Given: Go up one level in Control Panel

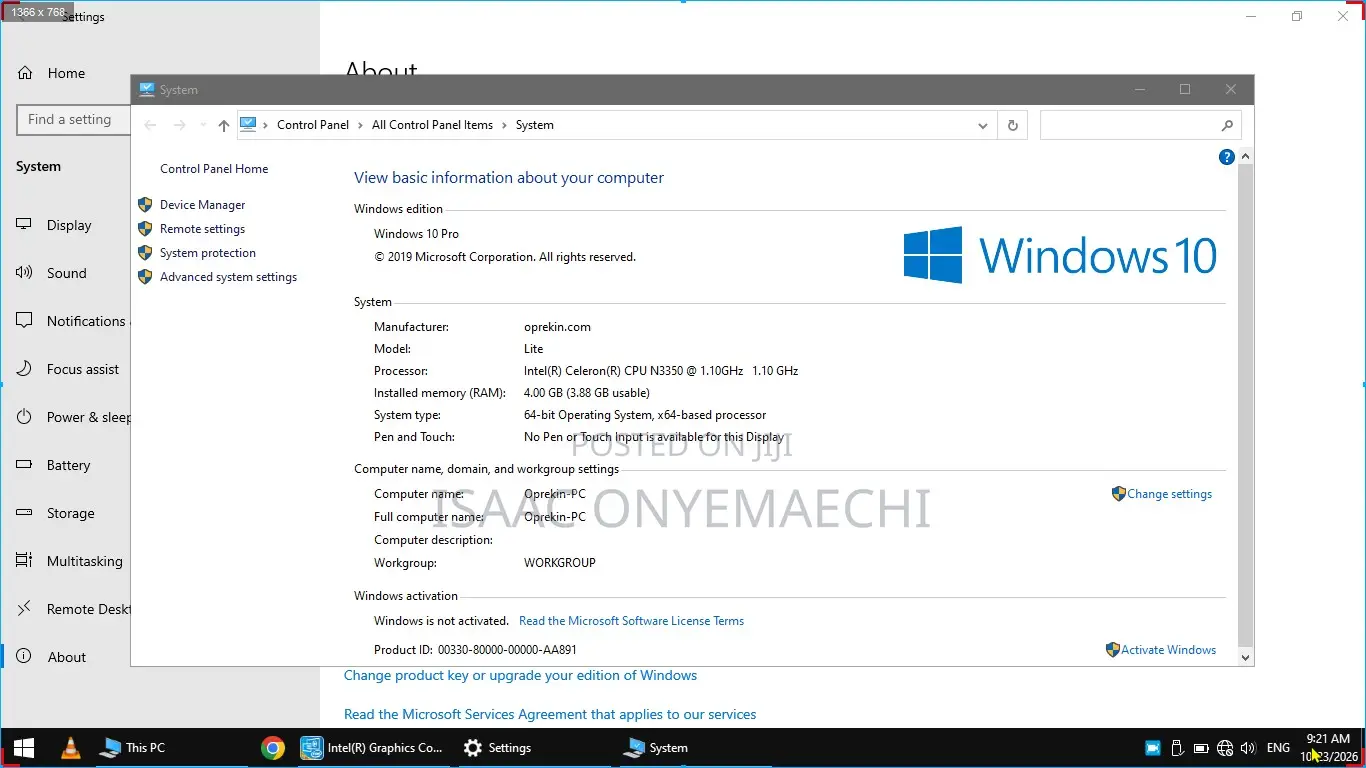Looking at the screenshot, I should 224,125.
